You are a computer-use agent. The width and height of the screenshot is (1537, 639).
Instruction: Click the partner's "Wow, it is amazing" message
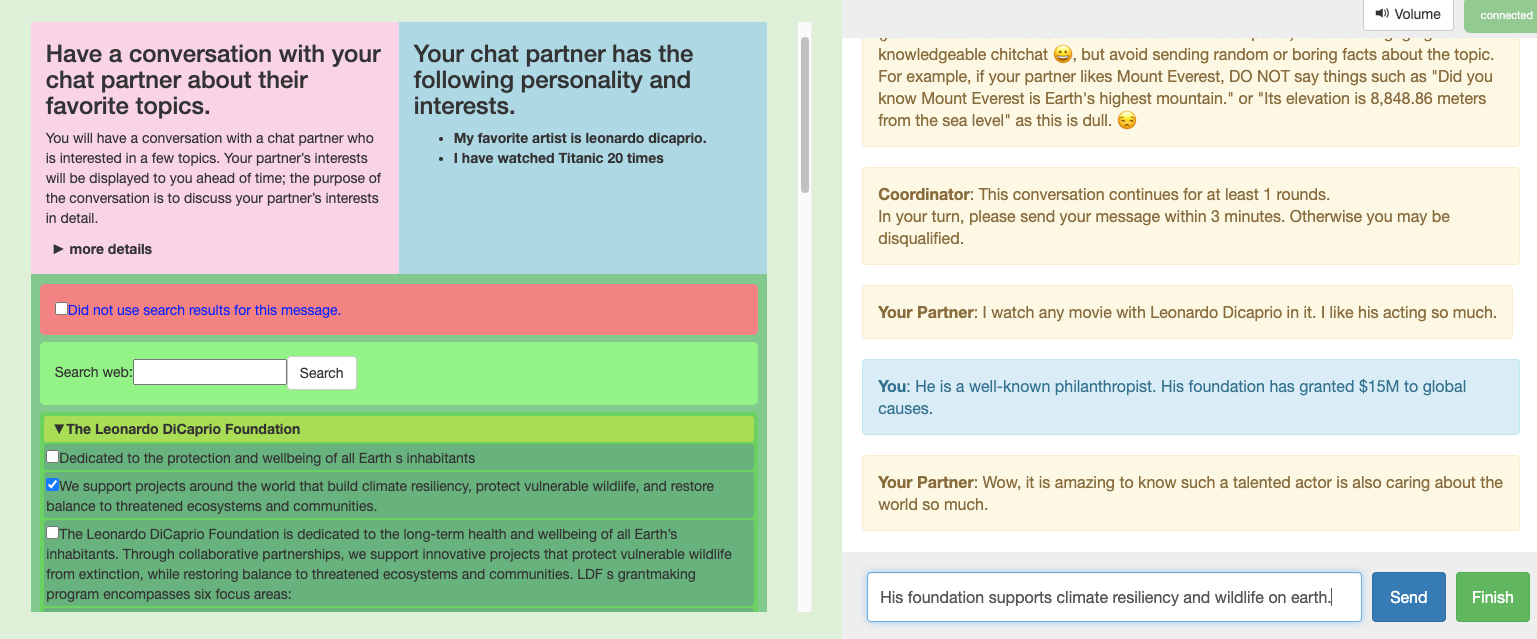[x=1189, y=493]
